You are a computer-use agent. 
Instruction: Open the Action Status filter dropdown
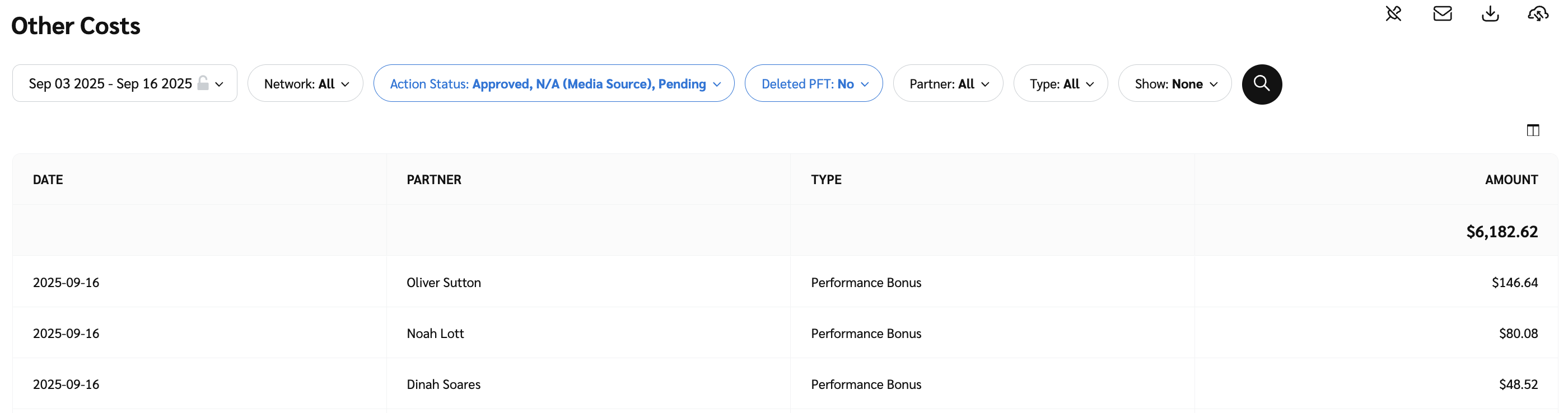553,84
